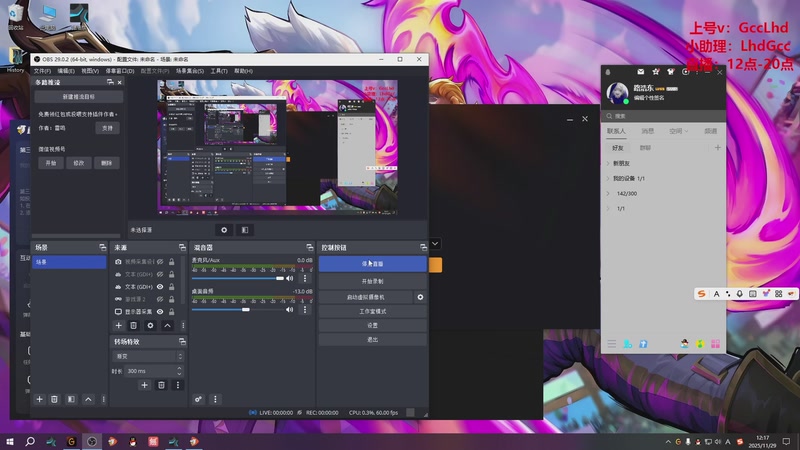Open virtual camera settings gear
Screen dimensions: 800x450
420,297
